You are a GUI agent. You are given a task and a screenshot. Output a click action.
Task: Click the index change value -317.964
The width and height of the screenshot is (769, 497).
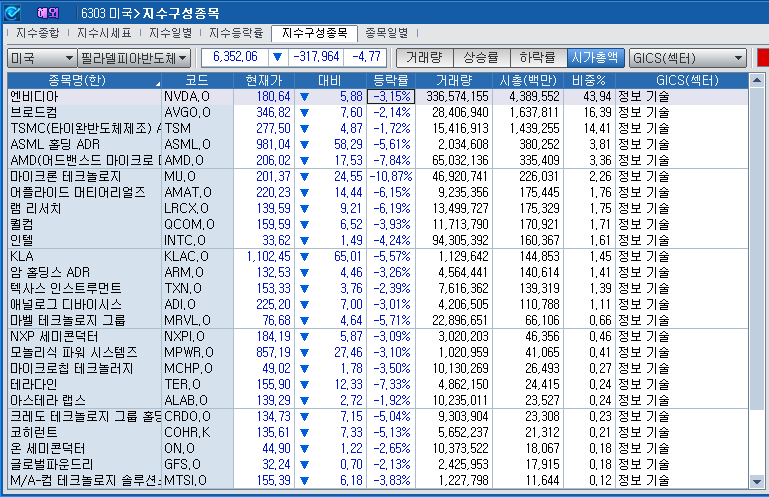[316, 57]
